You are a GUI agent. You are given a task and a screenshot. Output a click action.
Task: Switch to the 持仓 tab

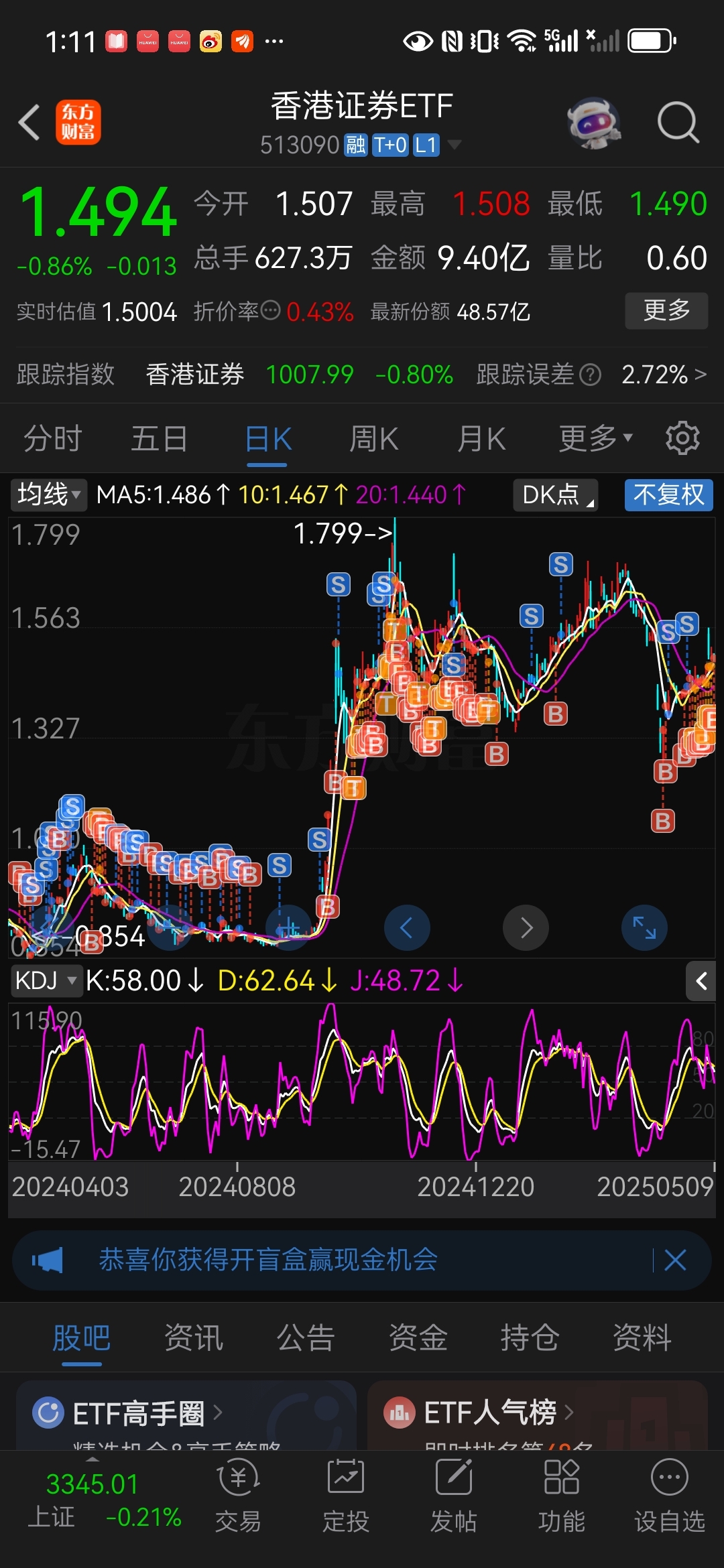(x=530, y=1338)
